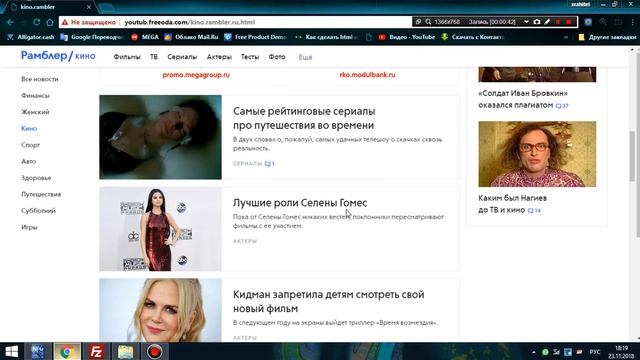
Task: Open the Alligator.cash bookmark
Action: 31,37
